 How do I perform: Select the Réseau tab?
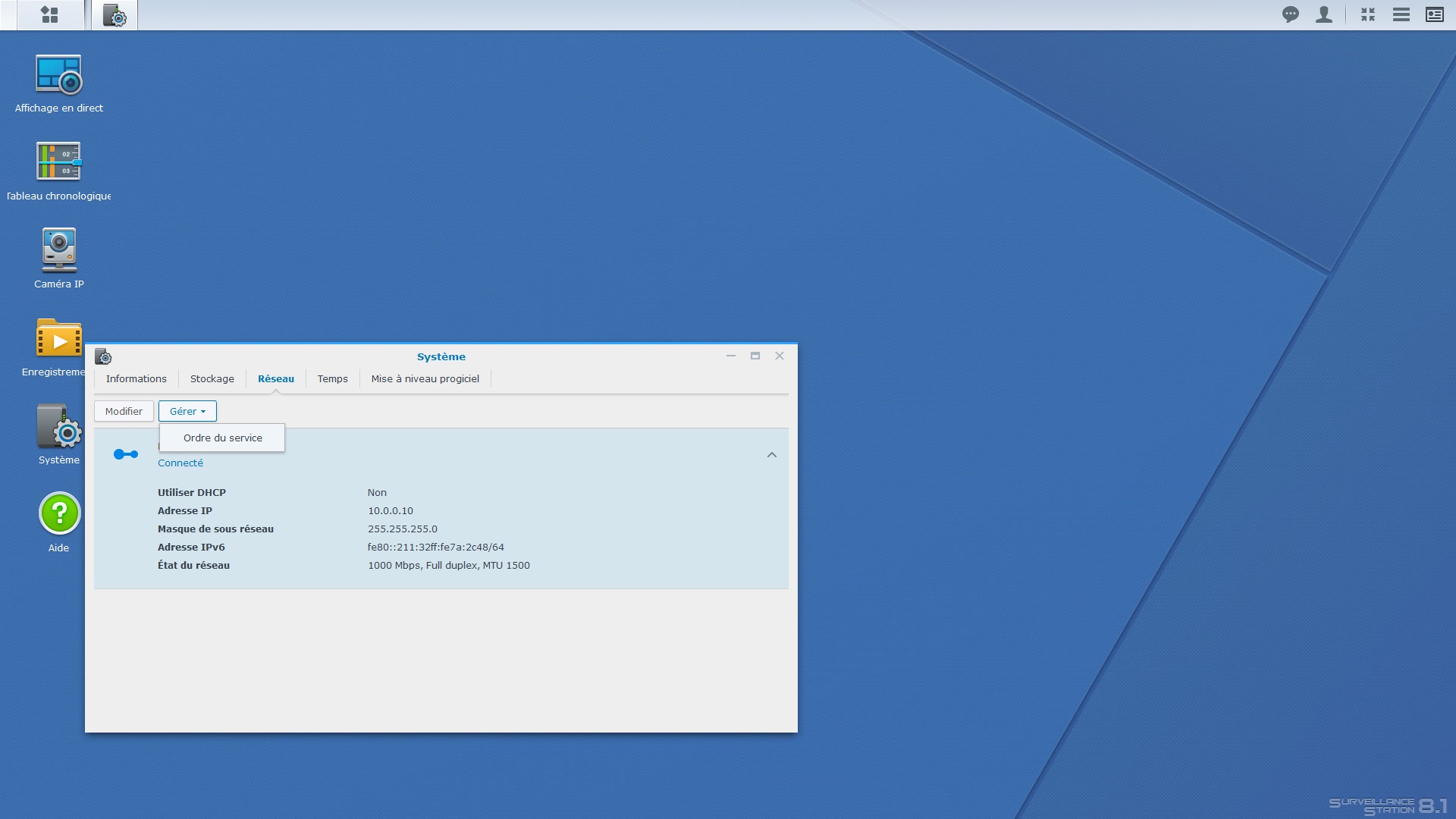276,378
